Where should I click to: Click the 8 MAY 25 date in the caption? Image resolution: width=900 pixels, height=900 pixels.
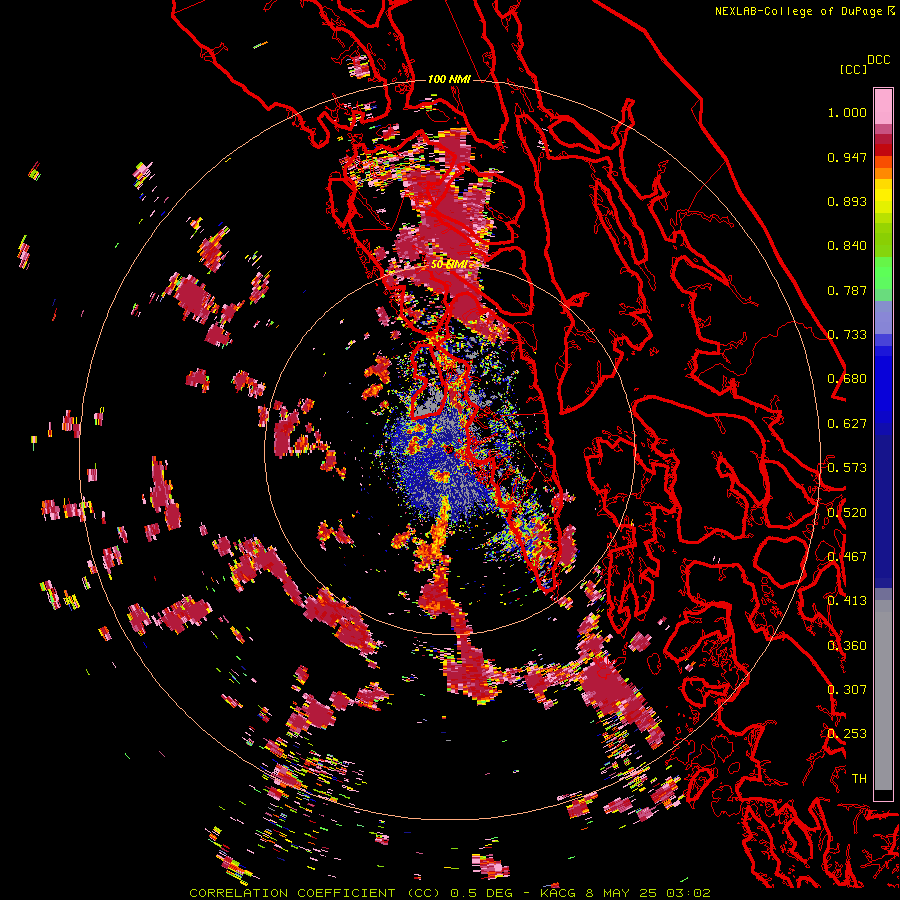coord(620,893)
